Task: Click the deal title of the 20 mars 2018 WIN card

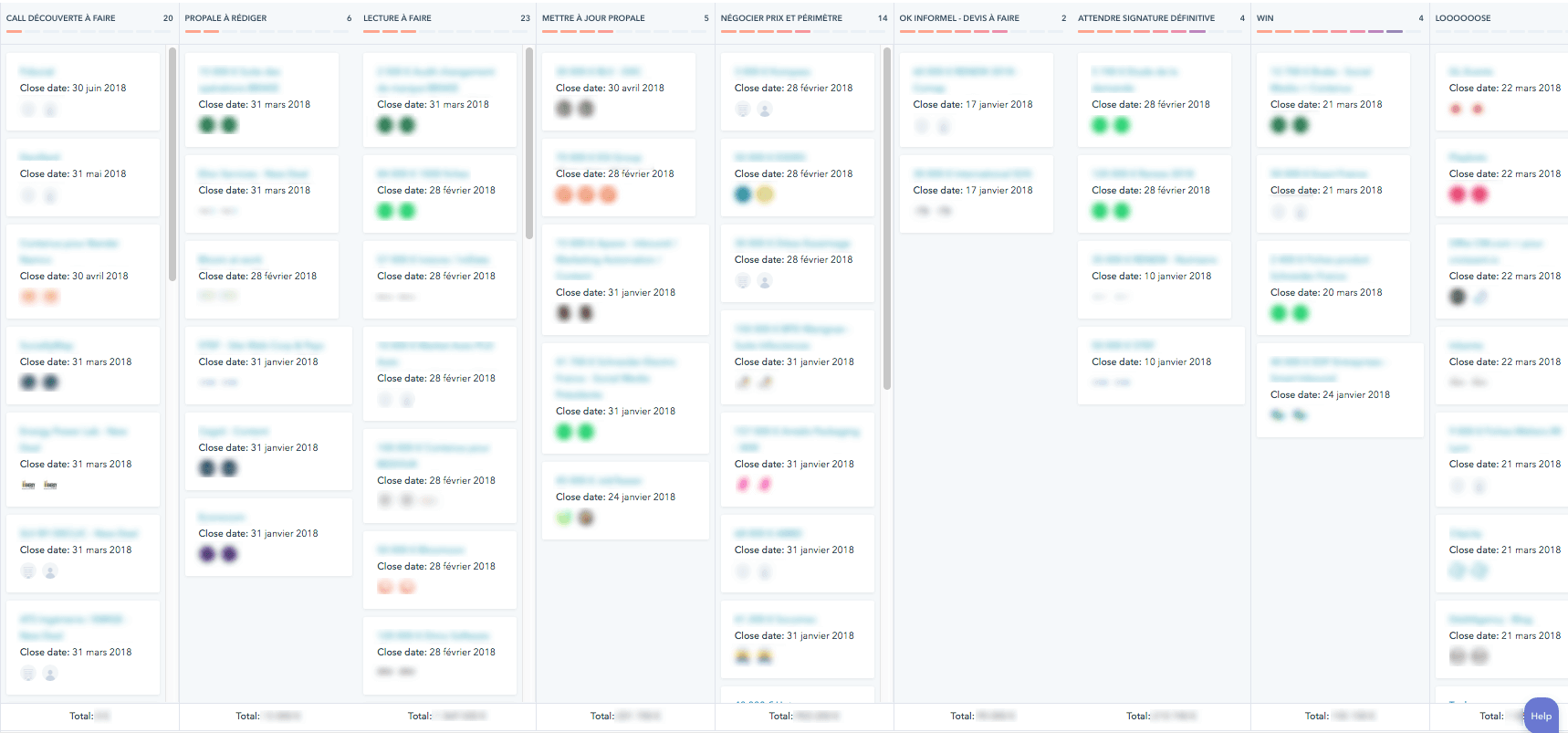Action: (1319, 267)
